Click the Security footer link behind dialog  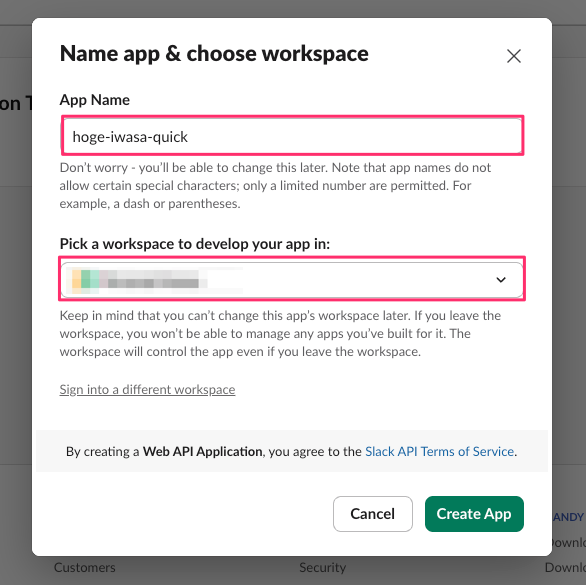(323, 567)
